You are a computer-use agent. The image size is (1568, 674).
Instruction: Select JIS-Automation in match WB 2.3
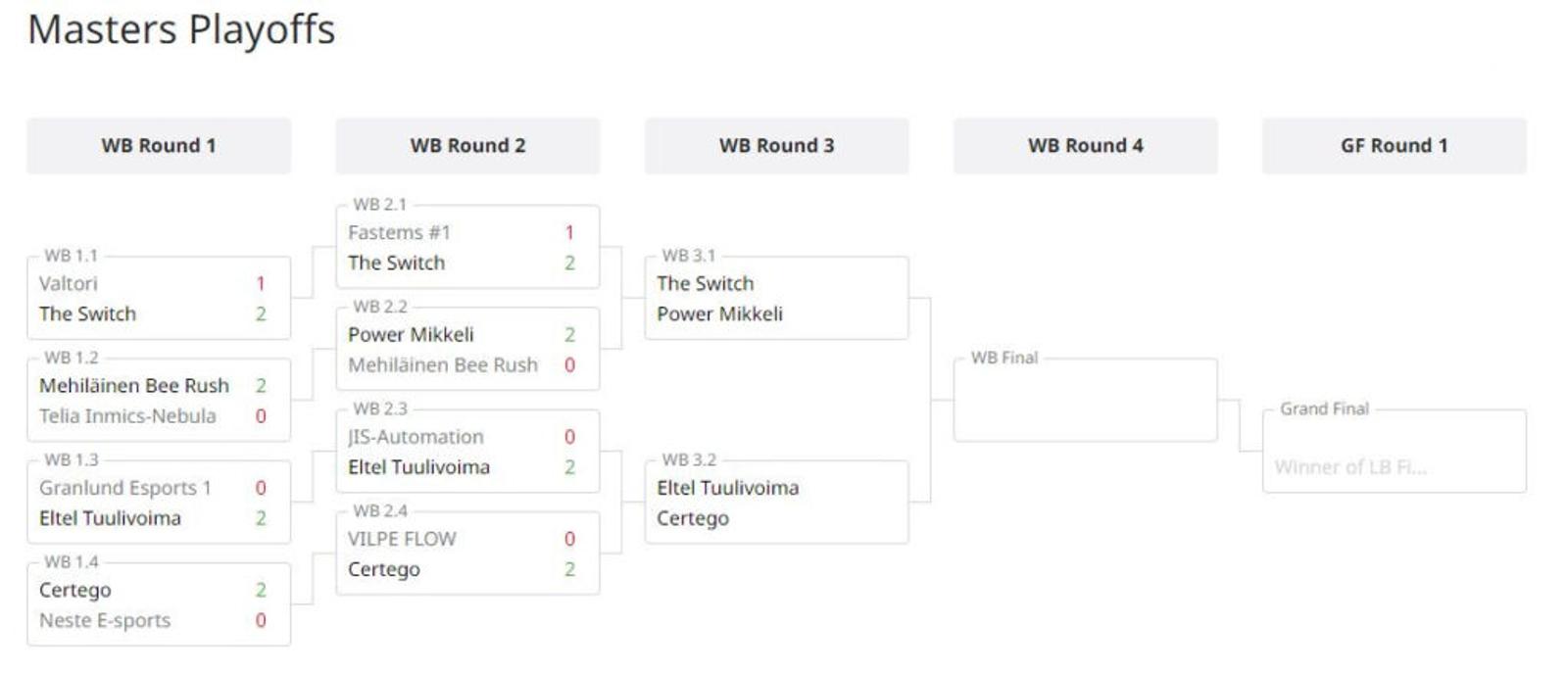pos(416,437)
